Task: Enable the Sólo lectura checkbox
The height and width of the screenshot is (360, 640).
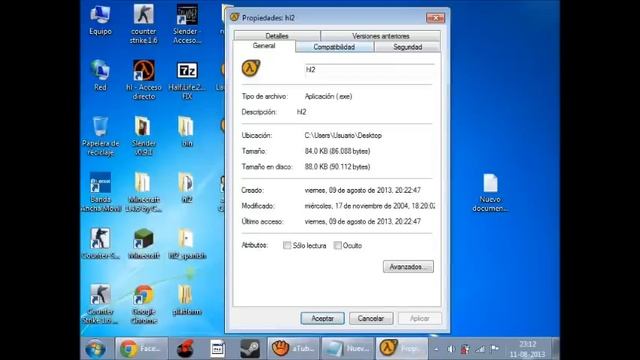Action: [x=287, y=245]
